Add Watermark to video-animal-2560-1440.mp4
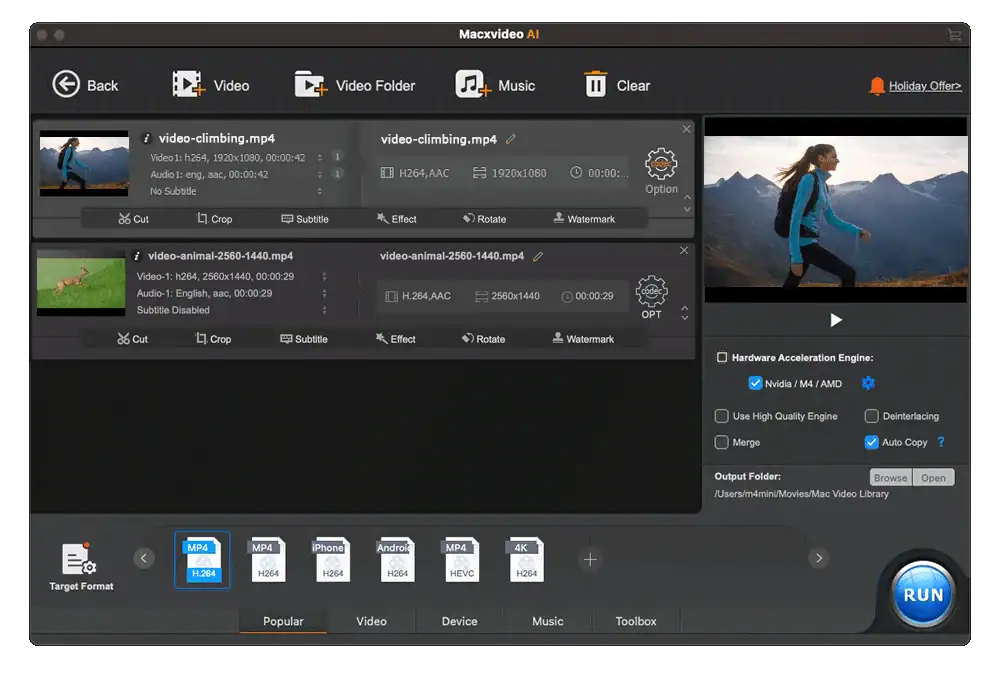 [x=583, y=339]
